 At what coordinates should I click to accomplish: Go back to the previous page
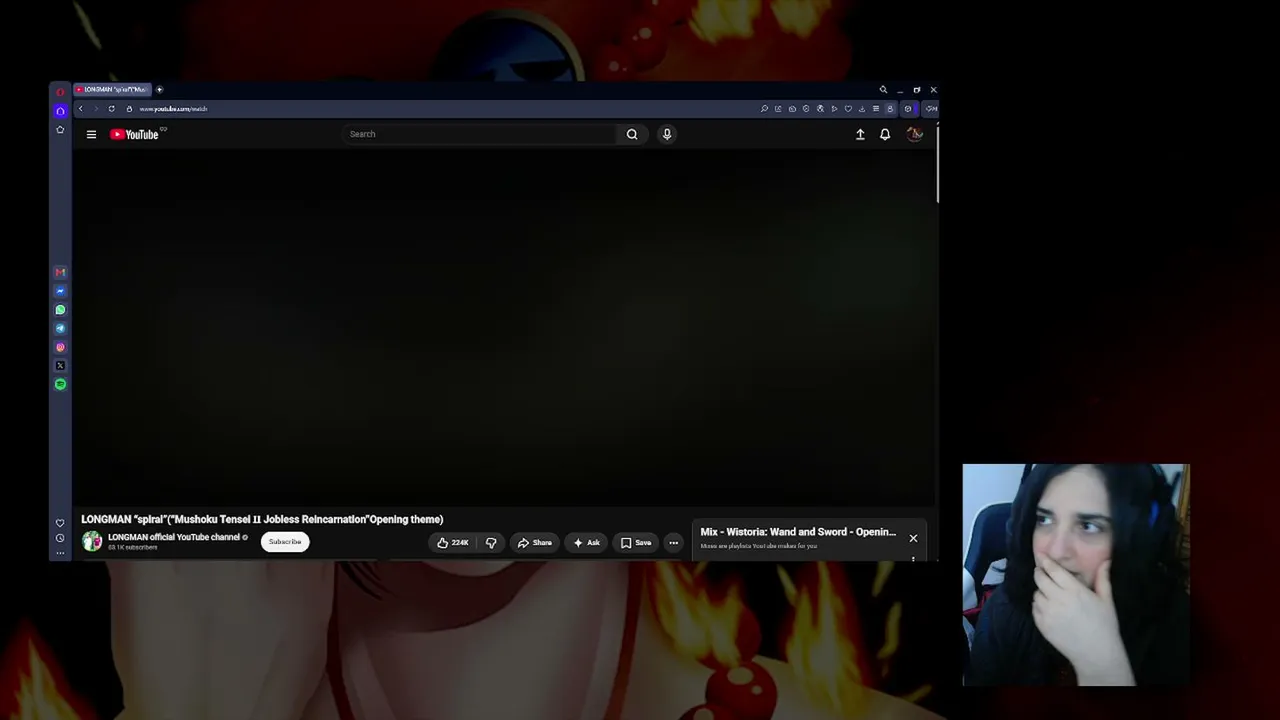pos(81,109)
